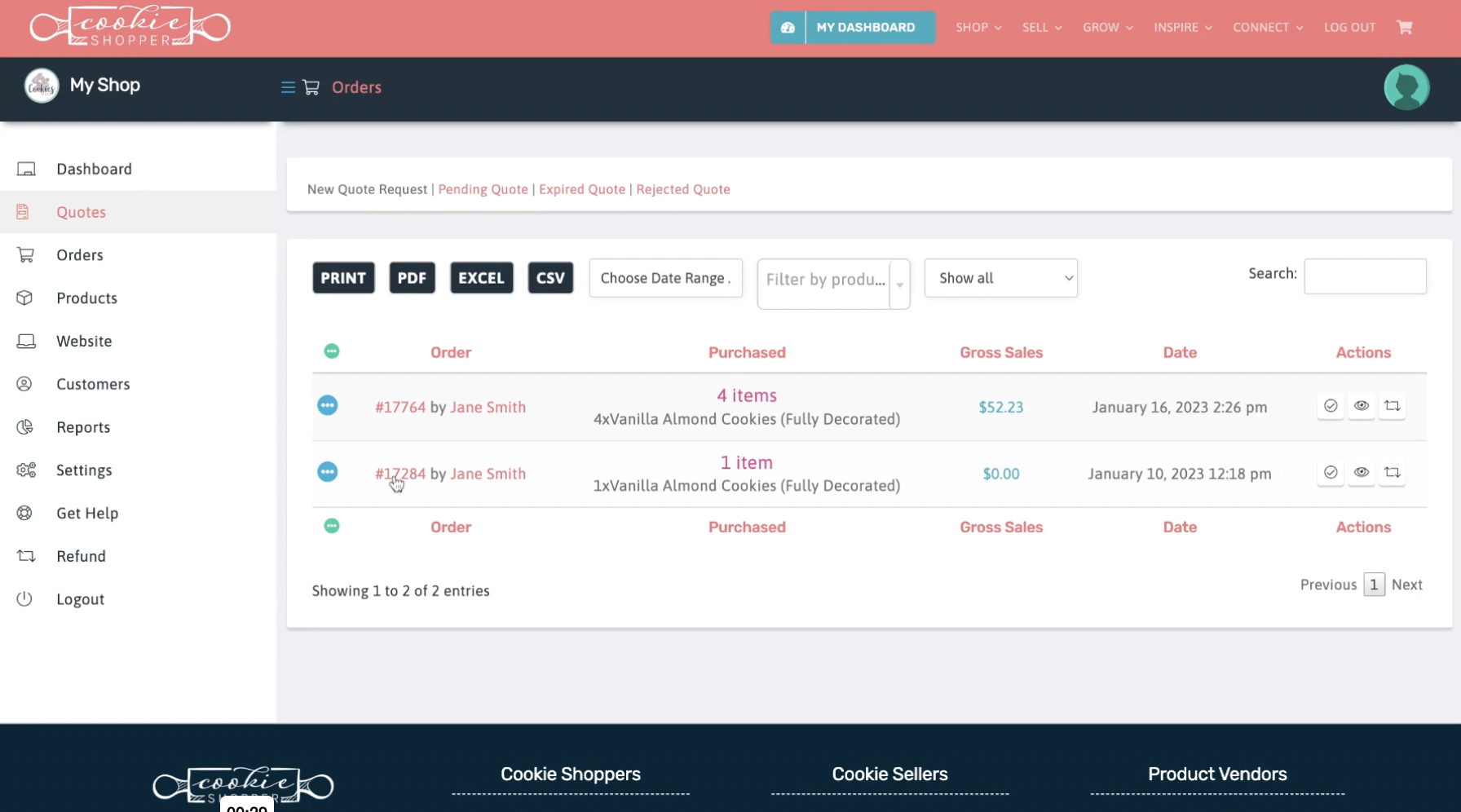Click the Customers sidebar person icon
Image resolution: width=1461 pixels, height=812 pixels.
pos(24,384)
